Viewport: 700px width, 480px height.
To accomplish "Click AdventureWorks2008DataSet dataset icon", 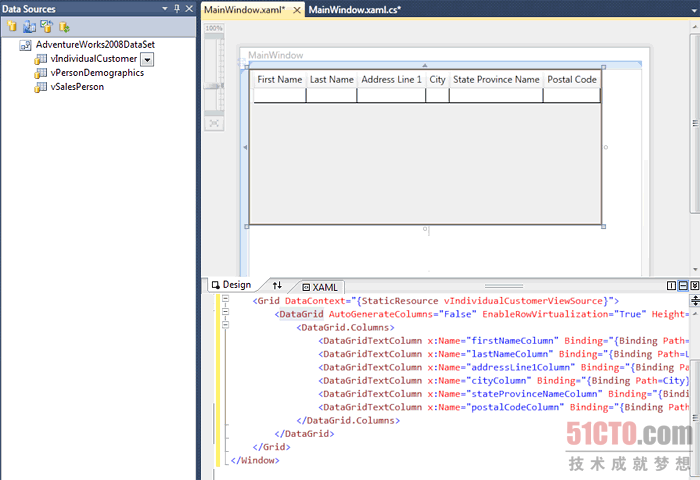I will 25,45.
